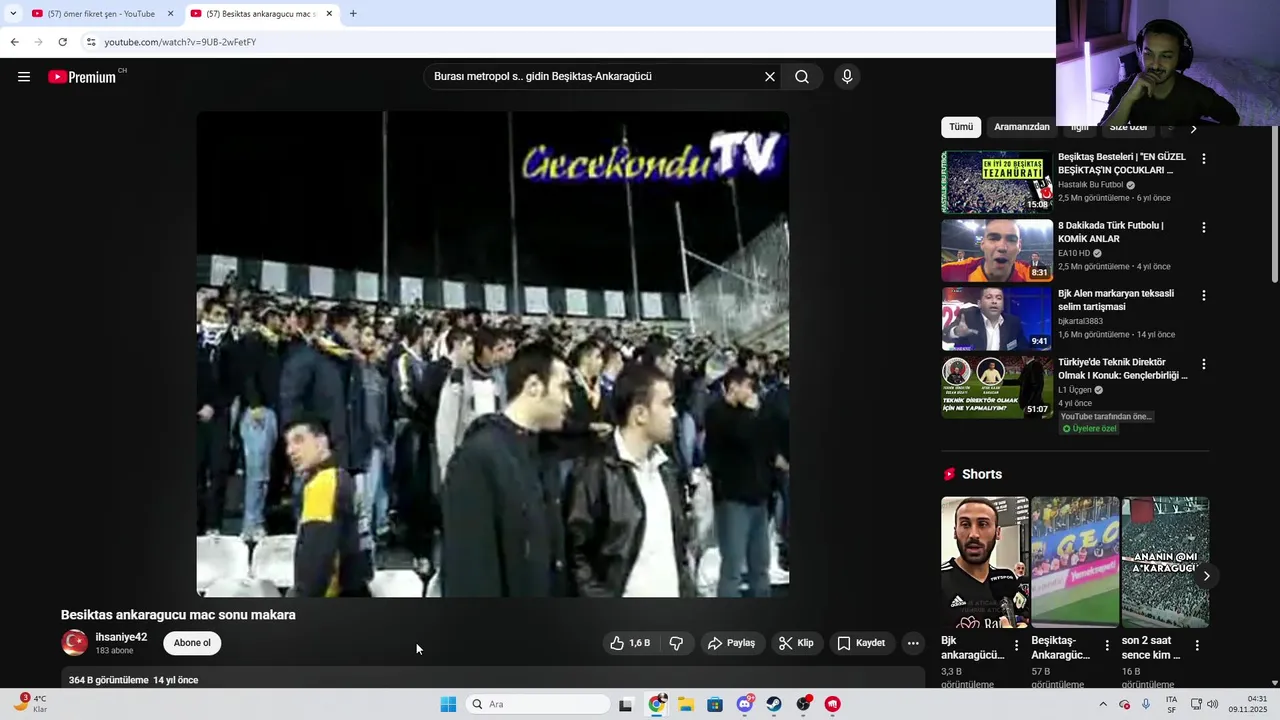Open Discord from taskbar

(x=745, y=704)
